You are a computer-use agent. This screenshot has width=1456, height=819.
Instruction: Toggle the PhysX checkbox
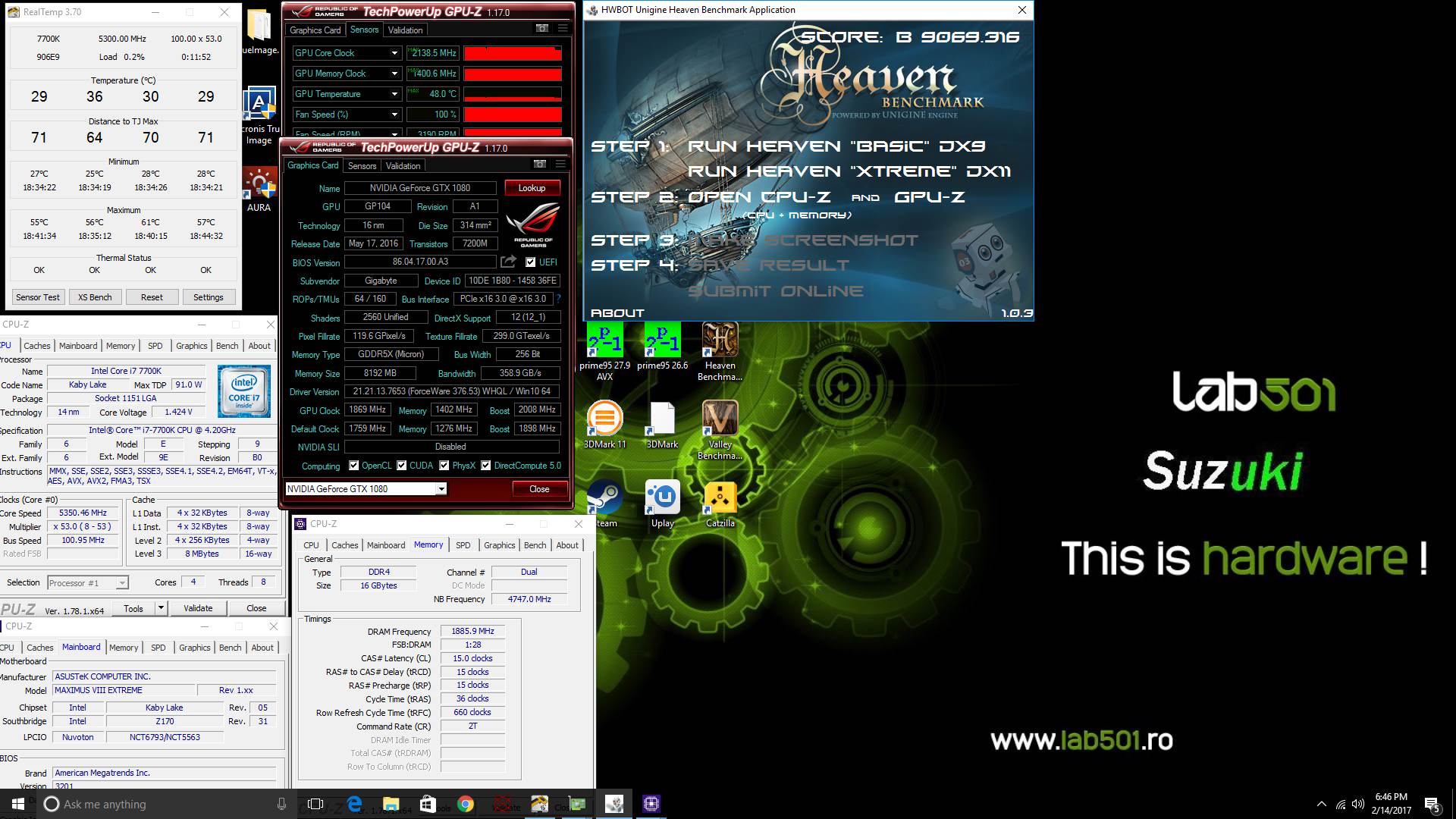point(444,466)
